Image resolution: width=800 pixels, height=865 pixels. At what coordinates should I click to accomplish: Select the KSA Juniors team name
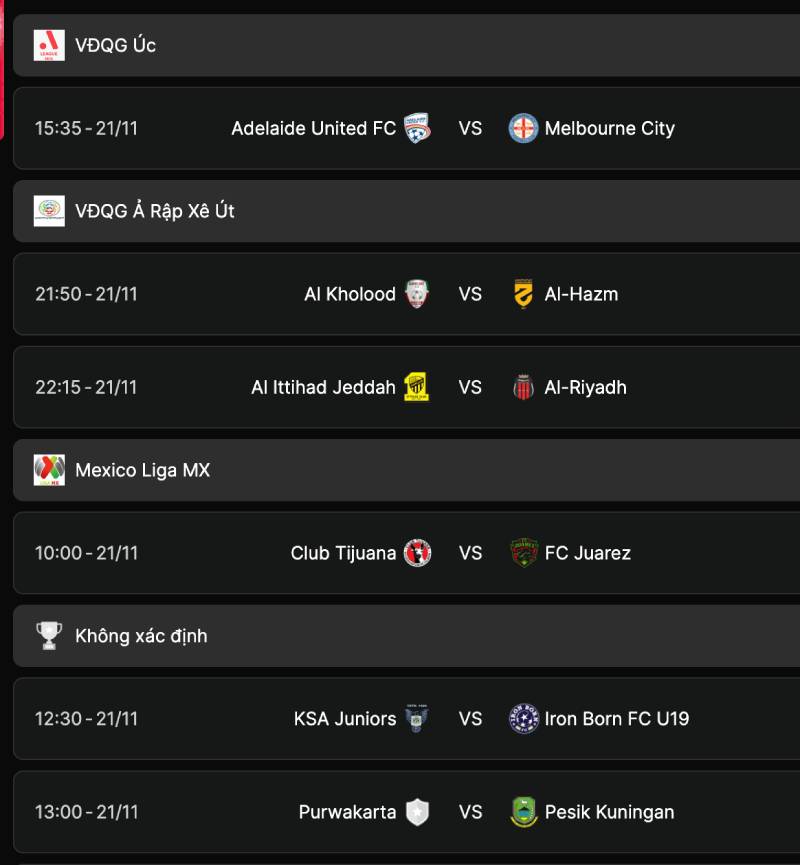click(345, 719)
